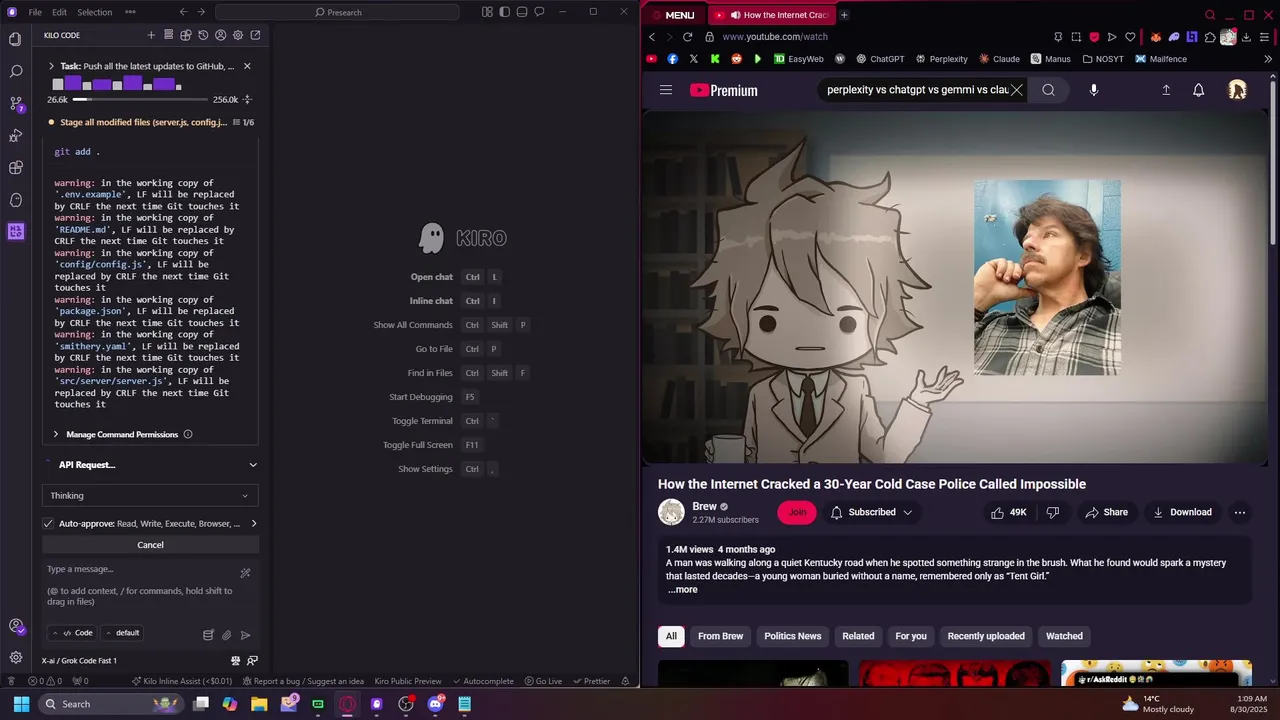Collapse the API Request section chevron
1280x720 pixels.
tap(253, 465)
